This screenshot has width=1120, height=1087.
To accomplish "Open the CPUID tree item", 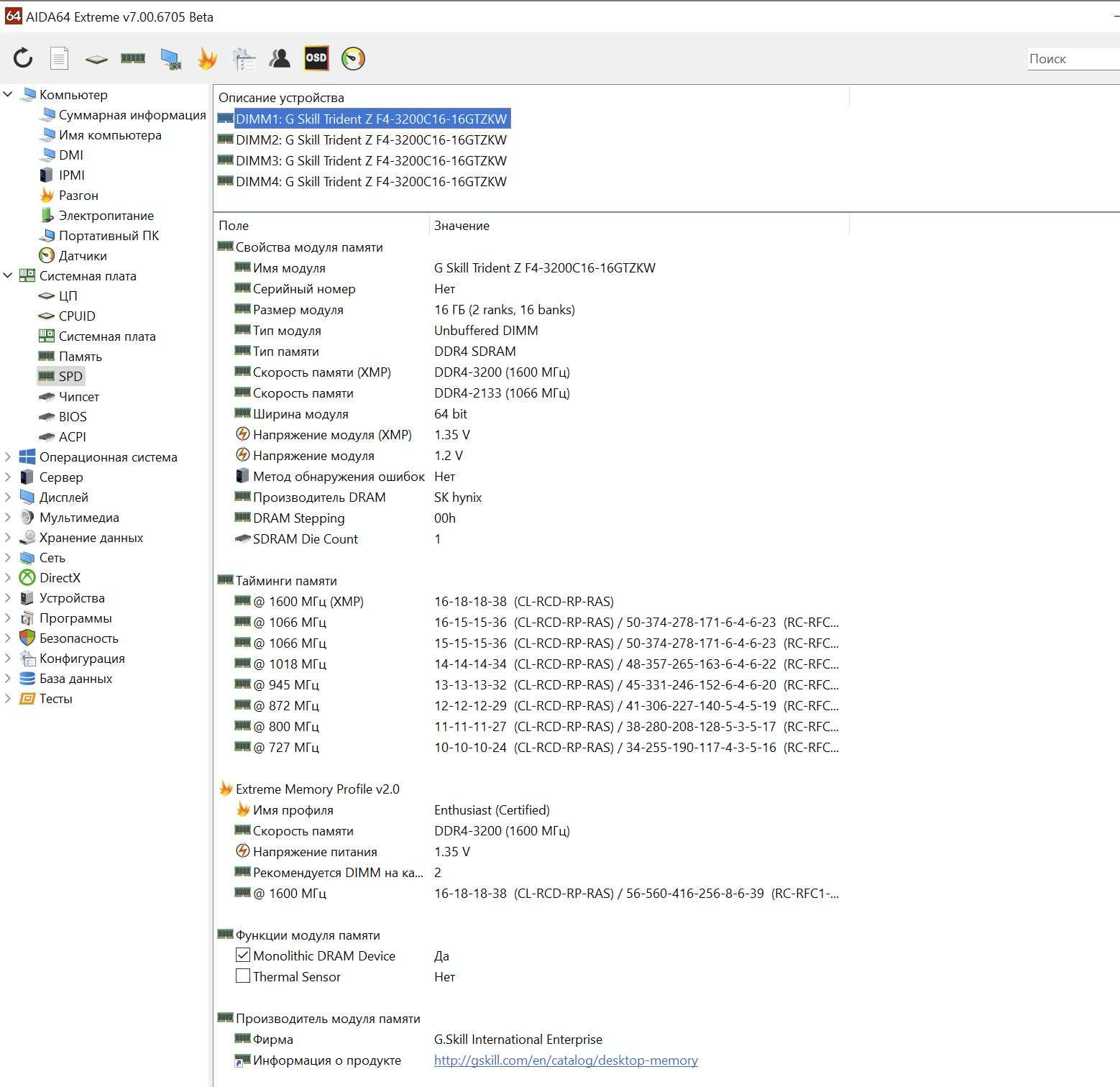I will 77,316.
